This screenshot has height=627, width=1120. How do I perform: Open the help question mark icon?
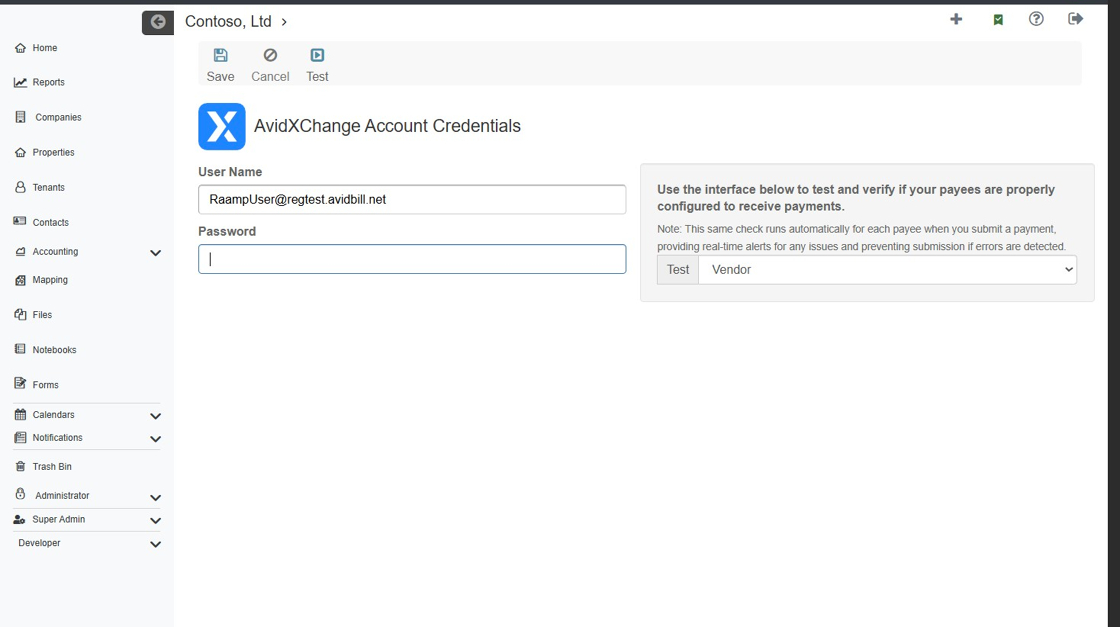pyautogui.click(x=1036, y=19)
